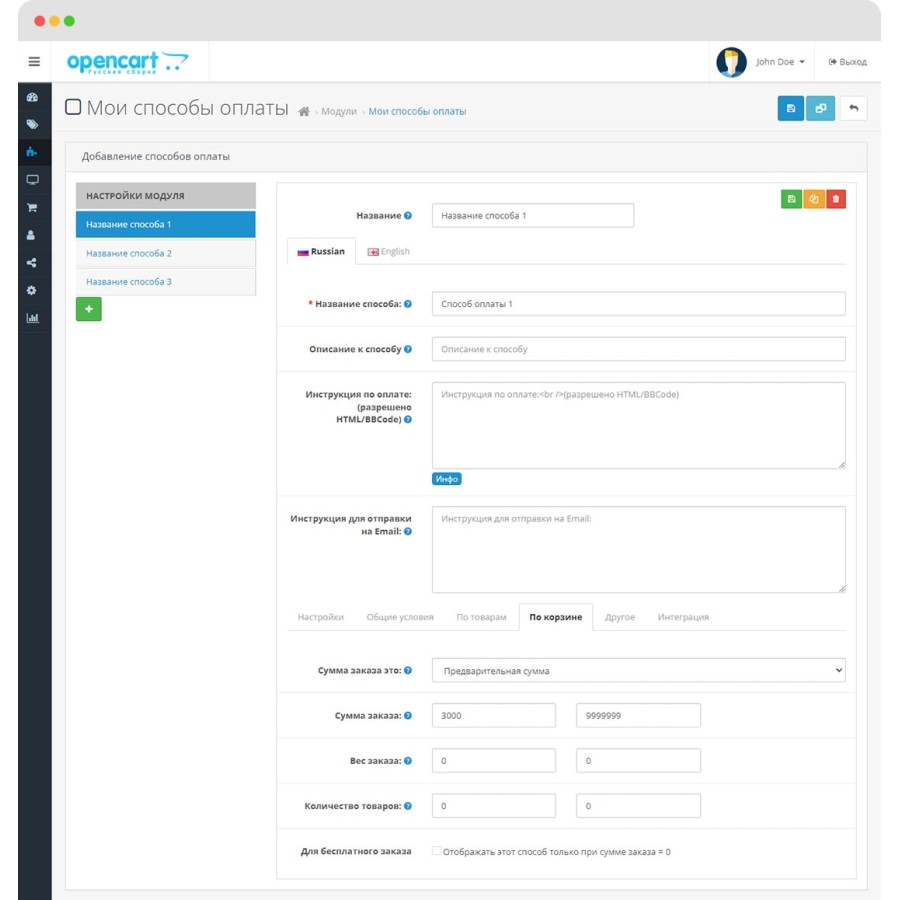This screenshot has height=900, width=900.
Task: Click the minimum order weight field
Action: 494,761
